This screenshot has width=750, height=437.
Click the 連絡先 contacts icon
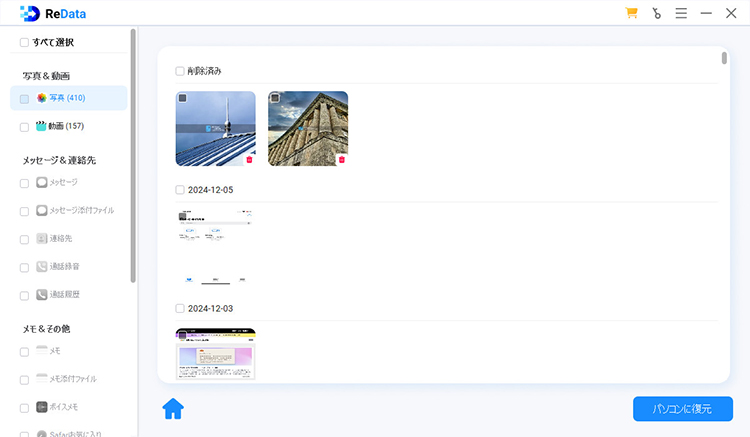coord(42,238)
